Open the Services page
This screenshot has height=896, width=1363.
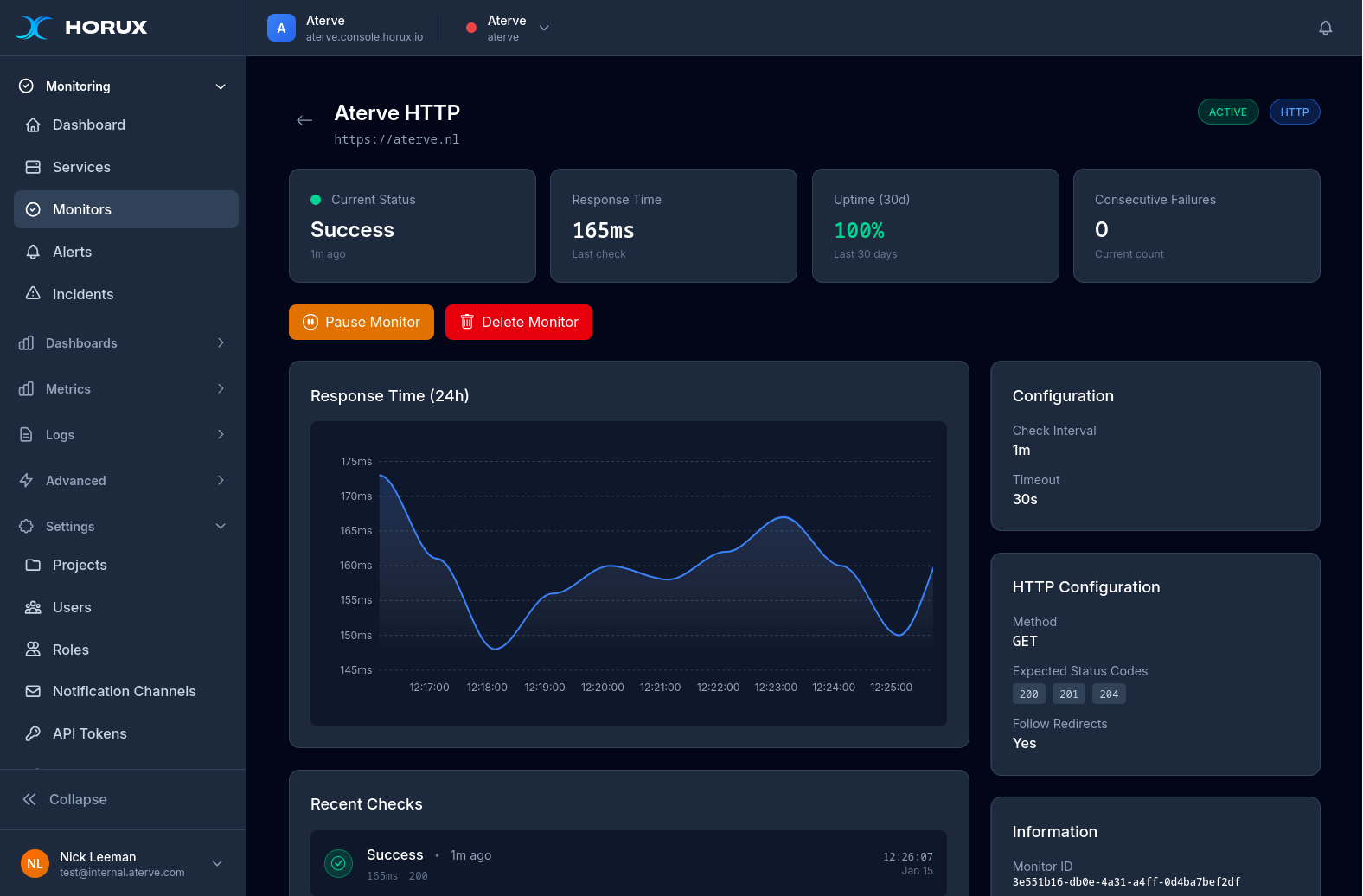coord(81,167)
